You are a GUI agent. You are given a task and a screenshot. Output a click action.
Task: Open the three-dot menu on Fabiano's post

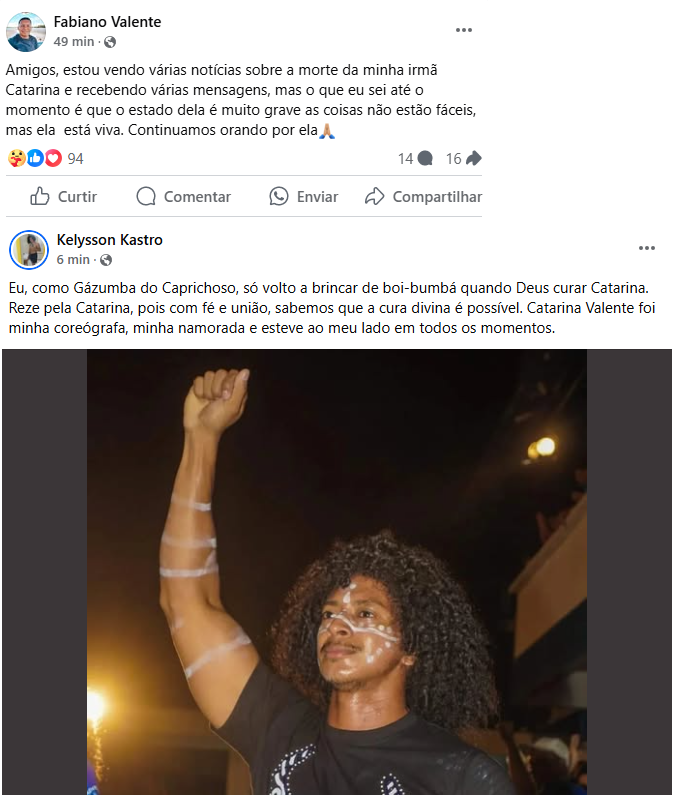(464, 30)
